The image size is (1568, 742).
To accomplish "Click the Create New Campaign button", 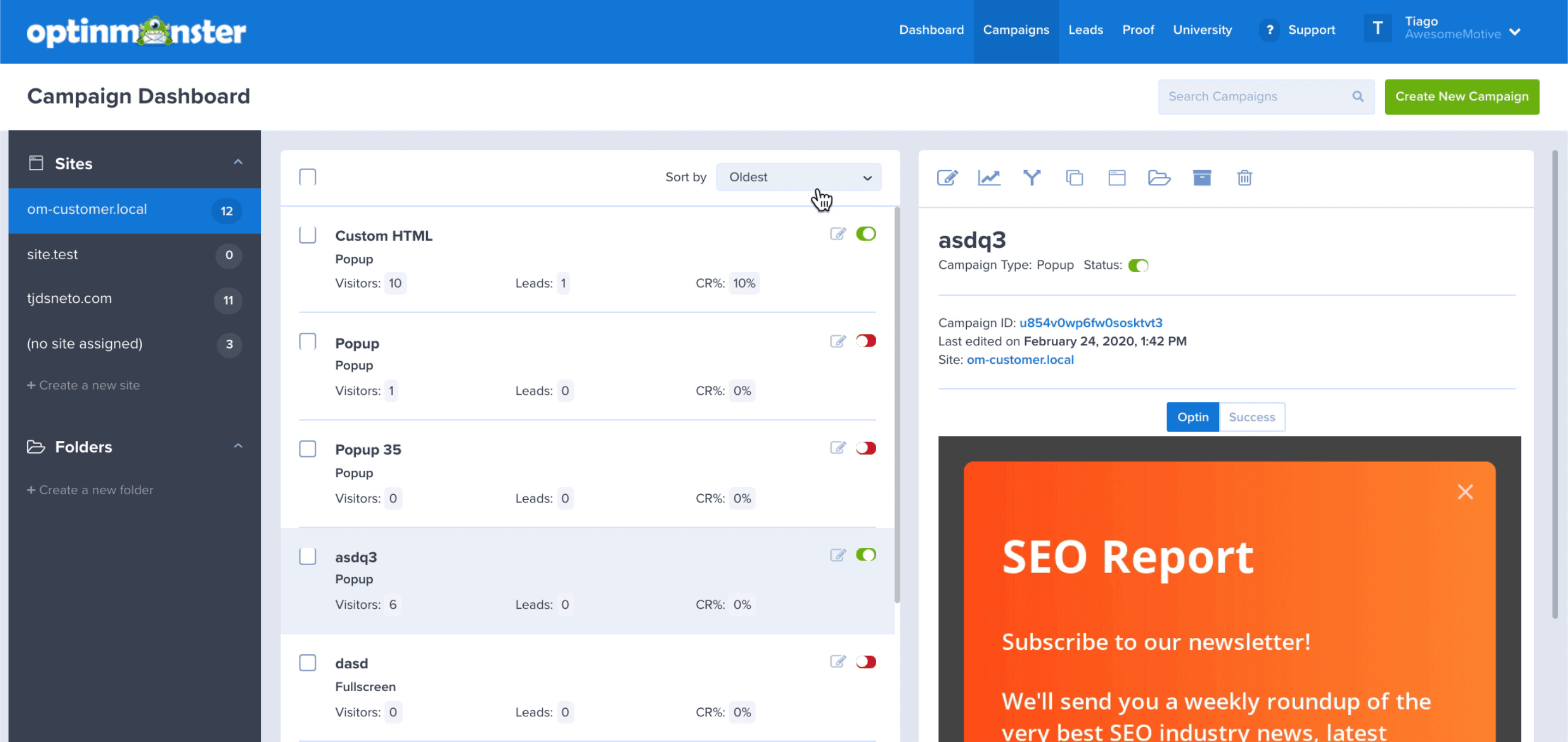I will tap(1461, 96).
